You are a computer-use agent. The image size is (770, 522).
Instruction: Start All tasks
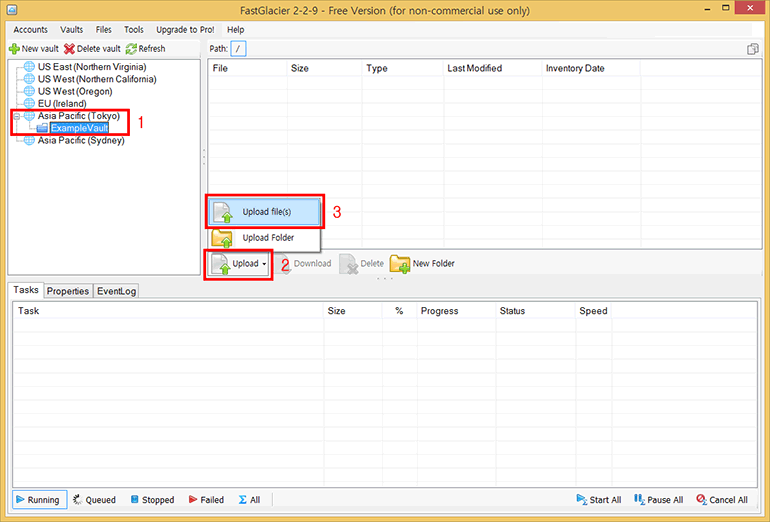tap(599, 500)
